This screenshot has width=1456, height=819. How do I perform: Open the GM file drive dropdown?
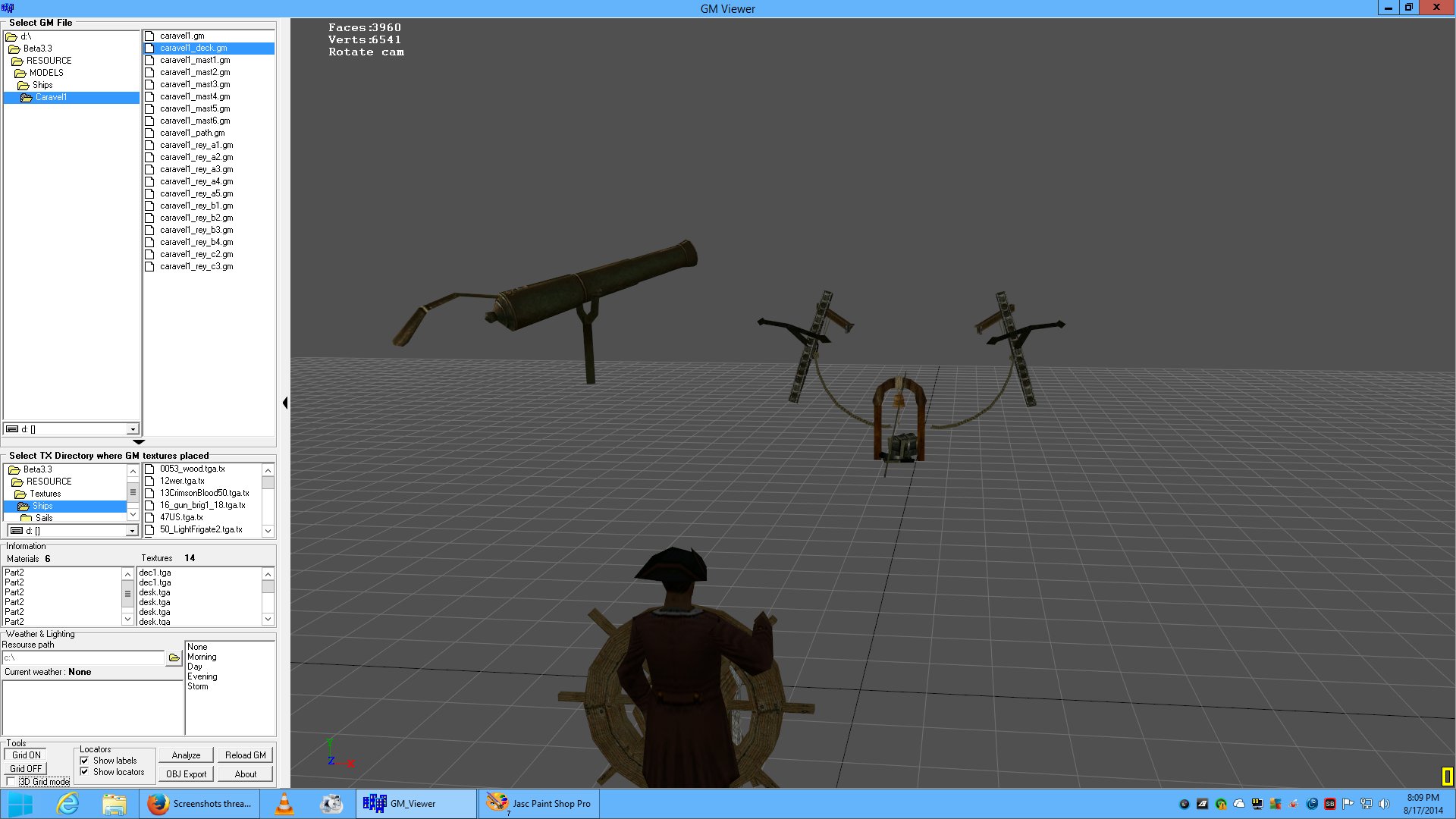click(x=133, y=429)
